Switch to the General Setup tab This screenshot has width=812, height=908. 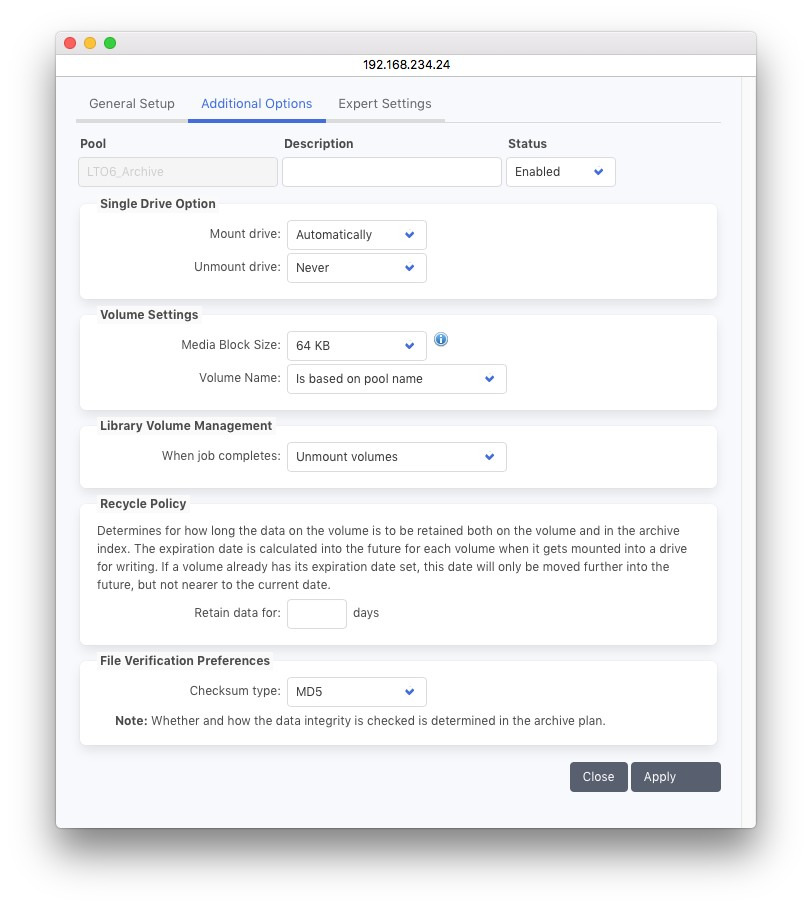pos(132,104)
